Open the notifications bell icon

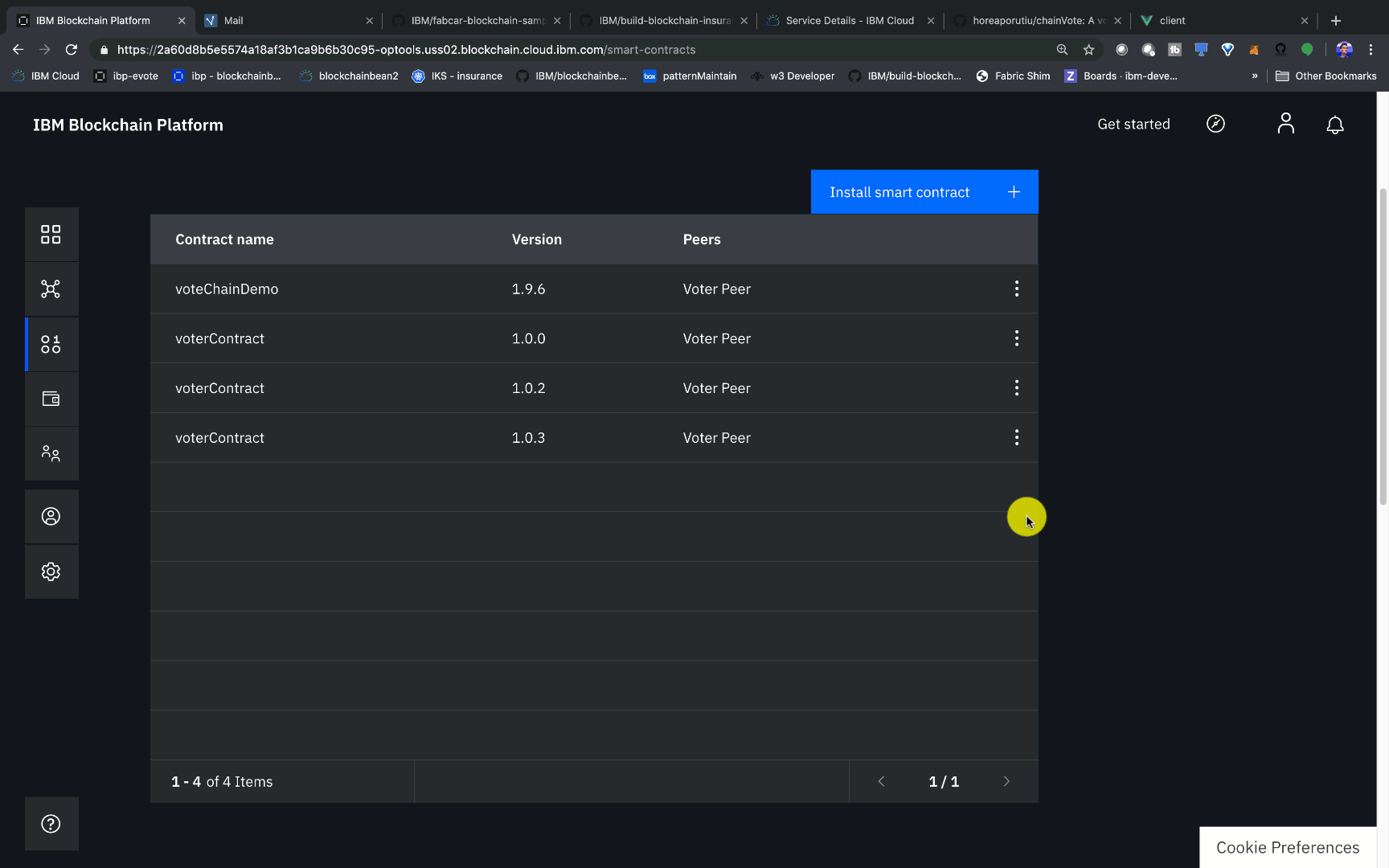click(1335, 125)
